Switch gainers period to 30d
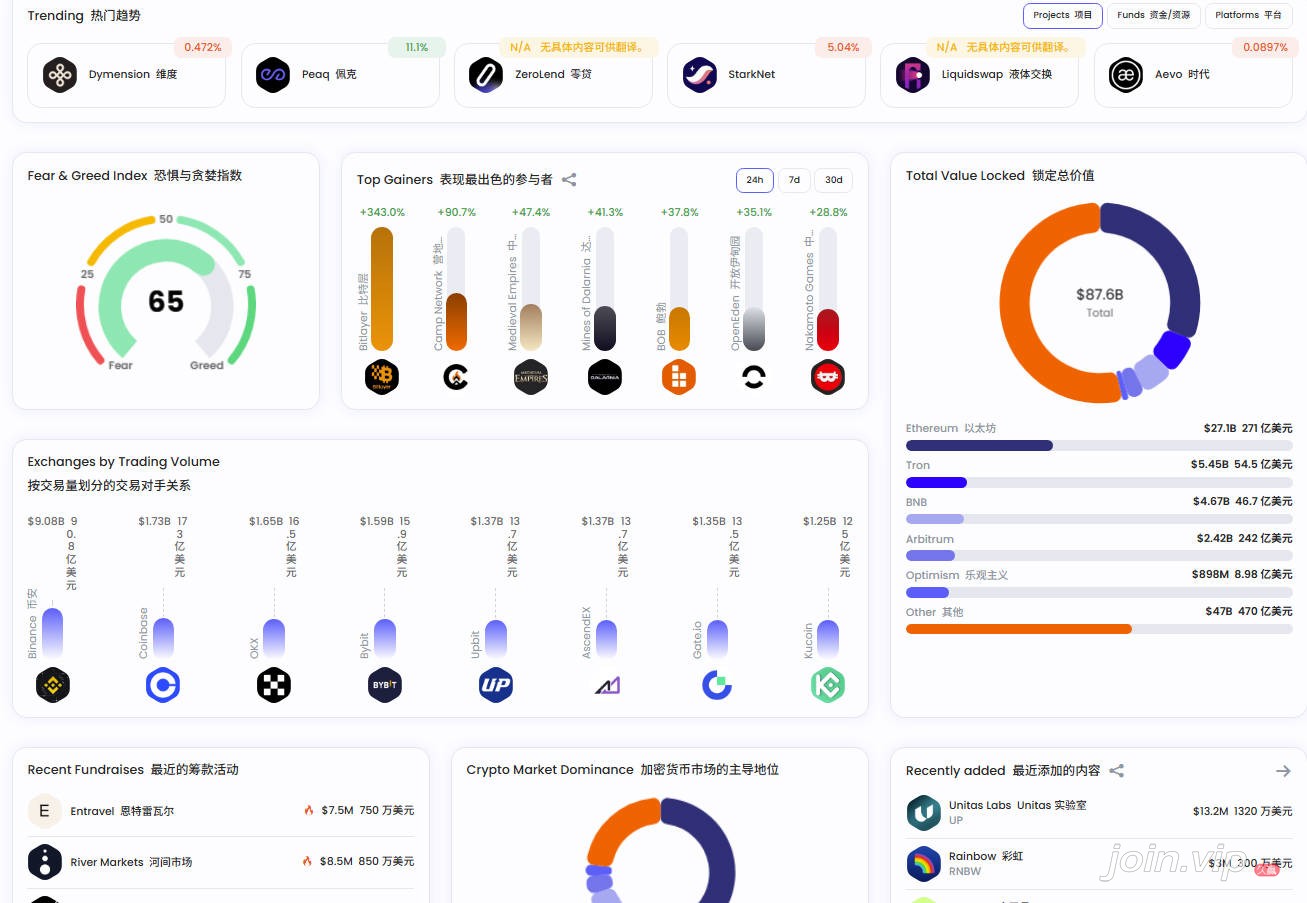 (x=834, y=180)
